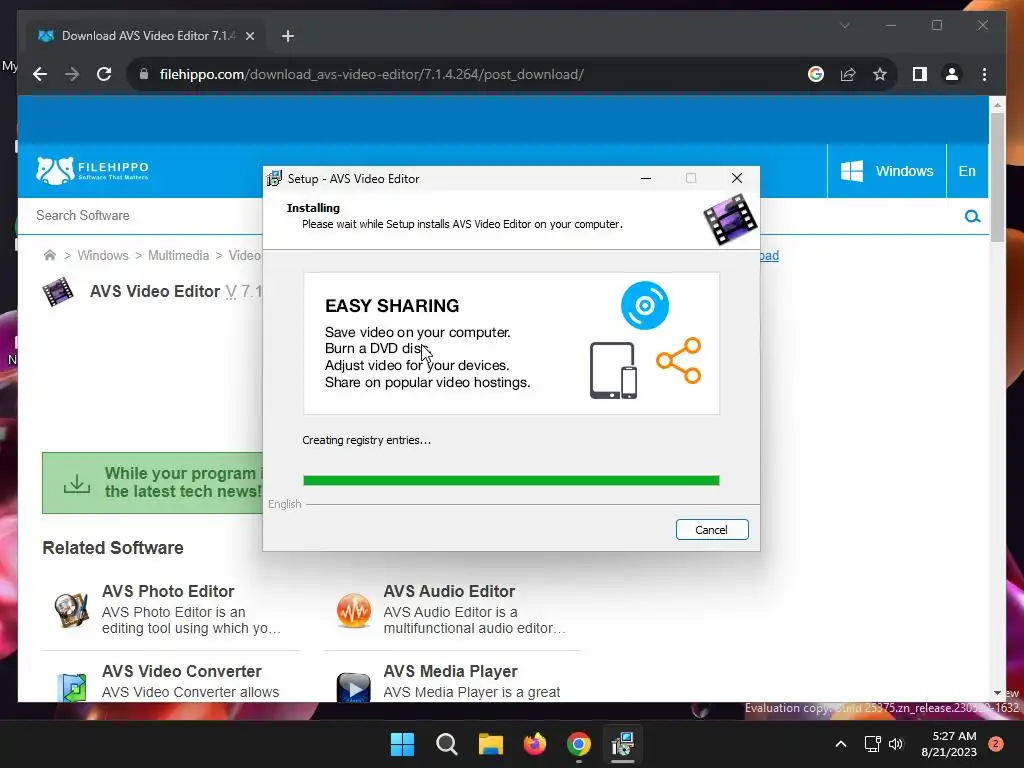Open AVS Media Player related software link
Screen dimensions: 1024x768
coord(451,671)
